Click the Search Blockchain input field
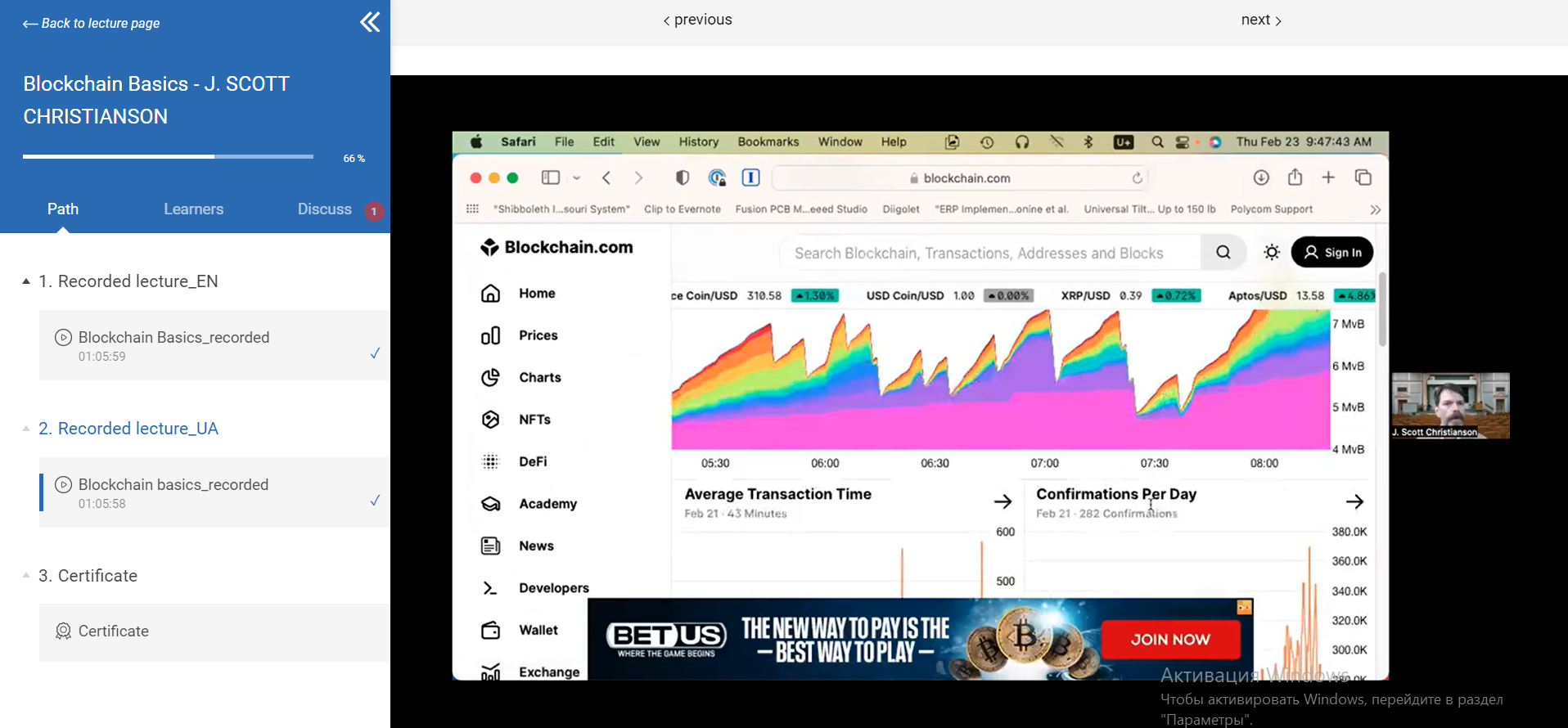 click(990, 253)
